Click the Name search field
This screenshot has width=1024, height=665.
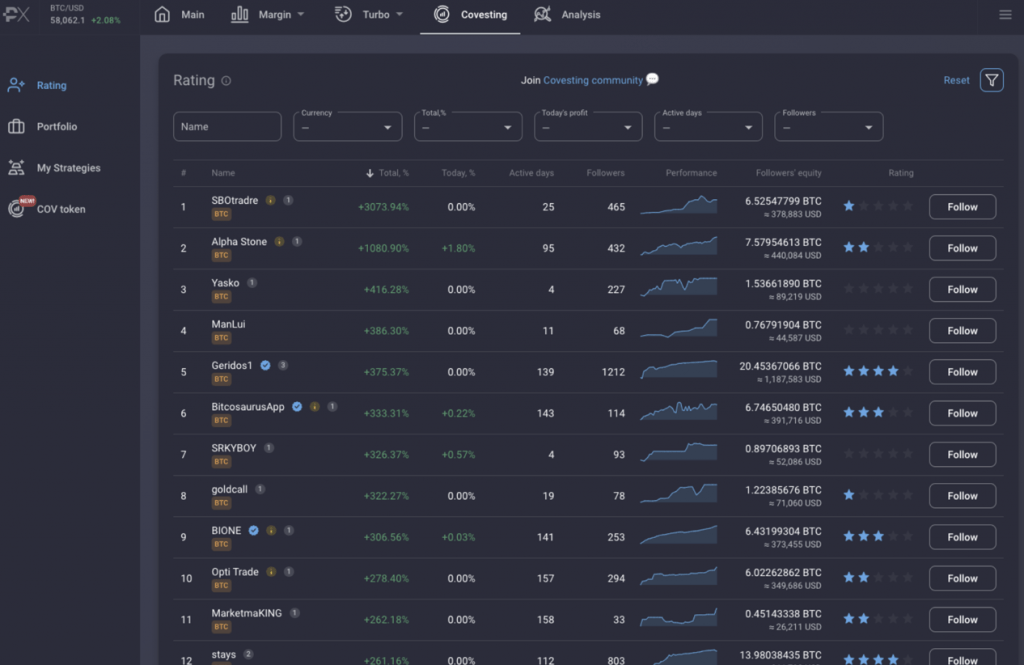227,127
